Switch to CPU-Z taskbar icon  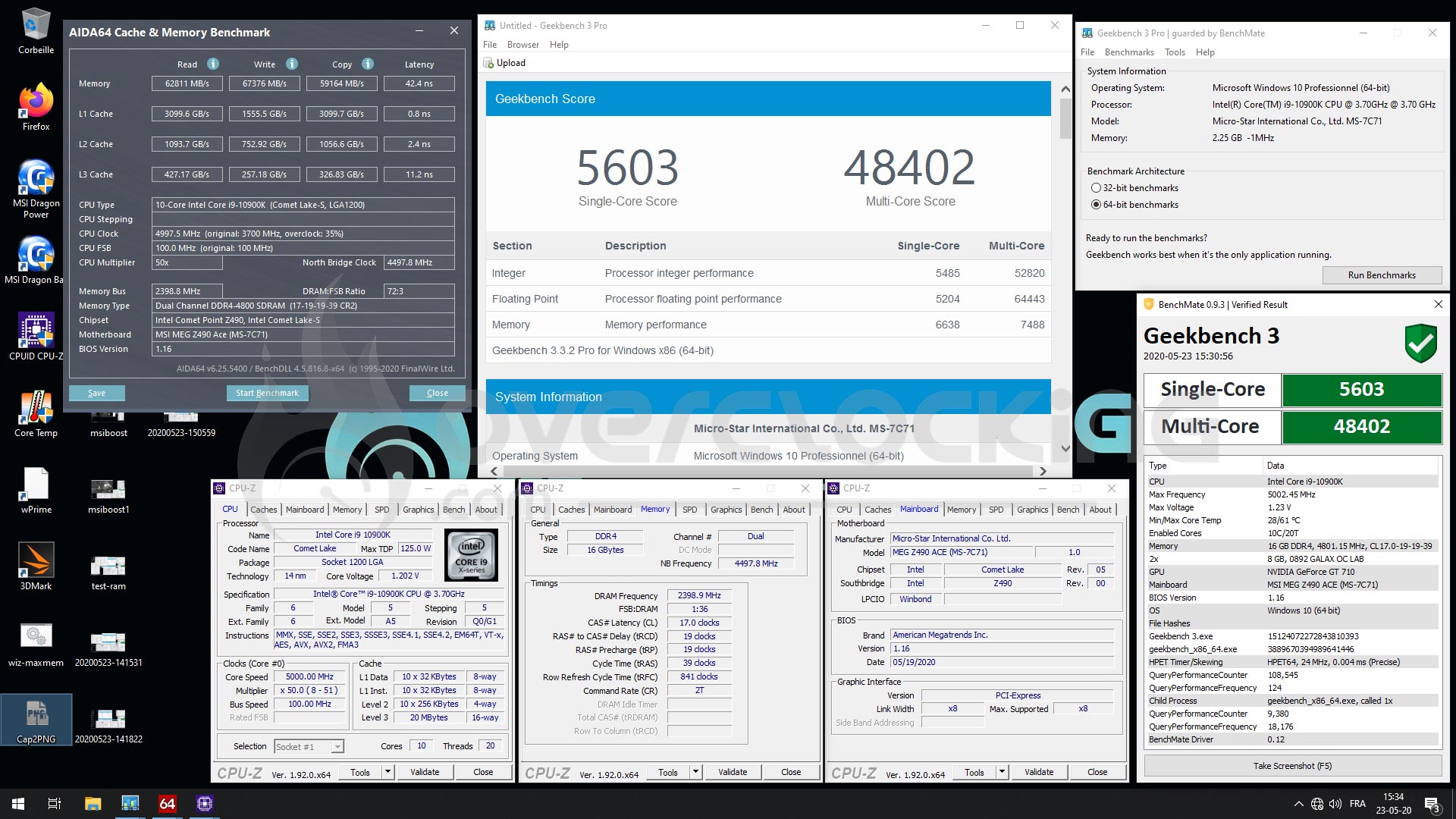pos(204,803)
